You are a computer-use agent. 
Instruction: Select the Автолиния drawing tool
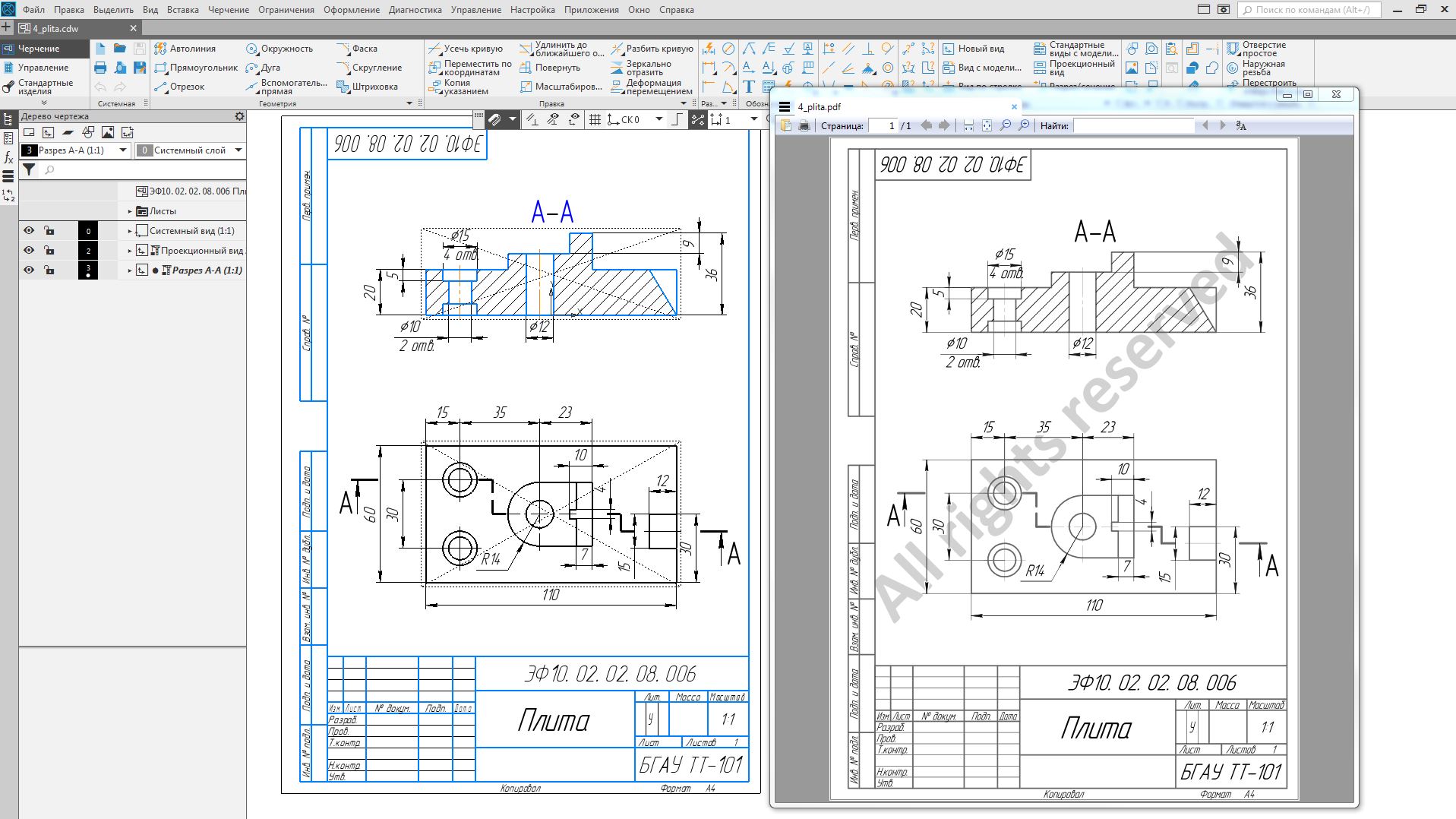pos(185,49)
